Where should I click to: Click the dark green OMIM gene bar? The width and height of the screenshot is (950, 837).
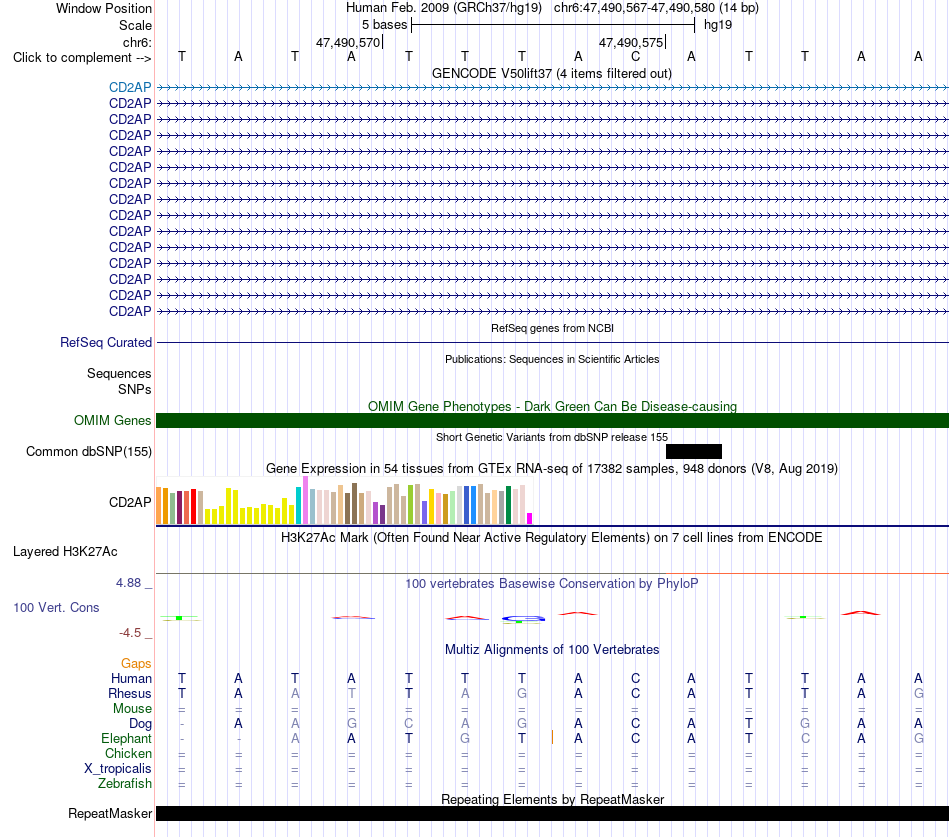(x=553, y=421)
